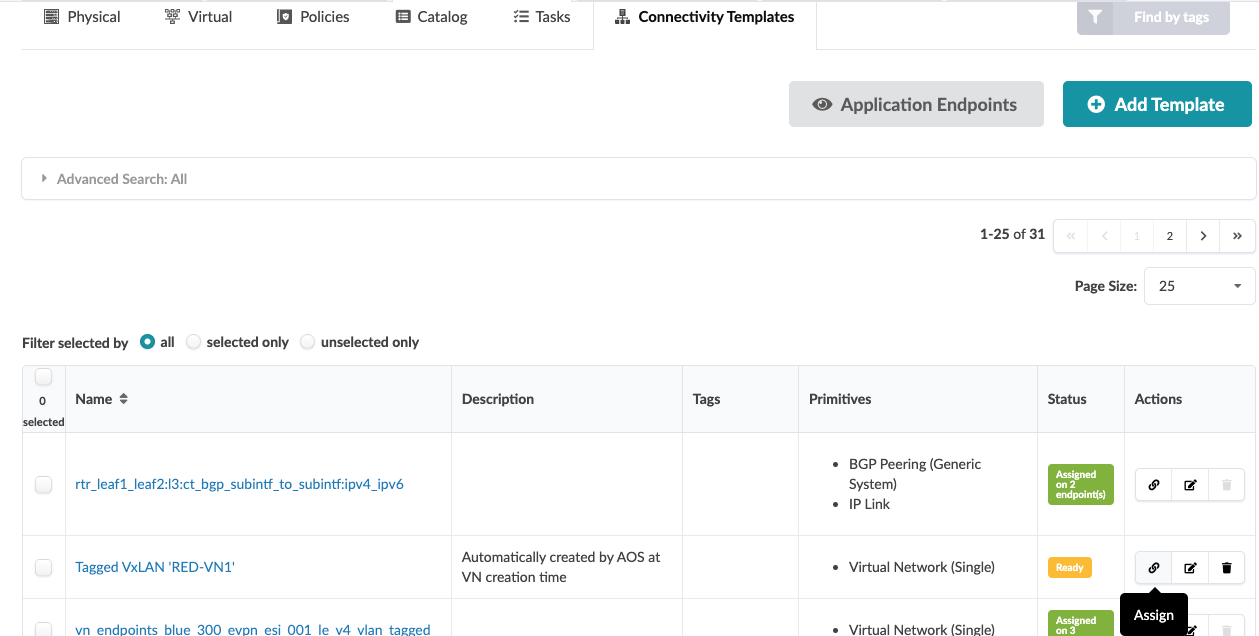Expand the Advanced Search panel
Viewport: 1259px width, 636px height.
coord(44,179)
